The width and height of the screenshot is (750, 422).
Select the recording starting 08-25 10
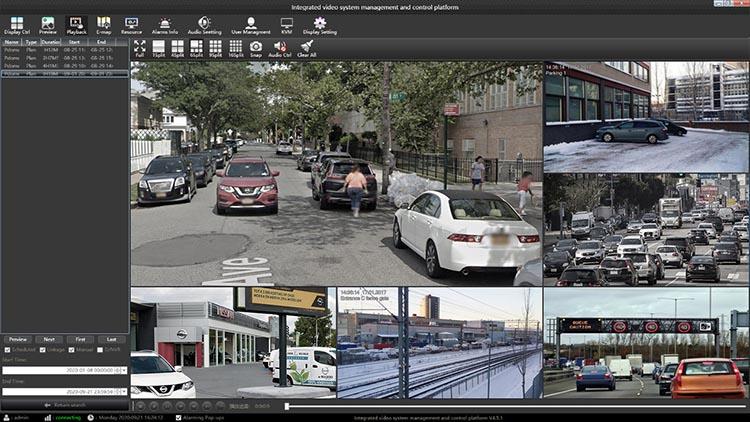tap(65, 66)
